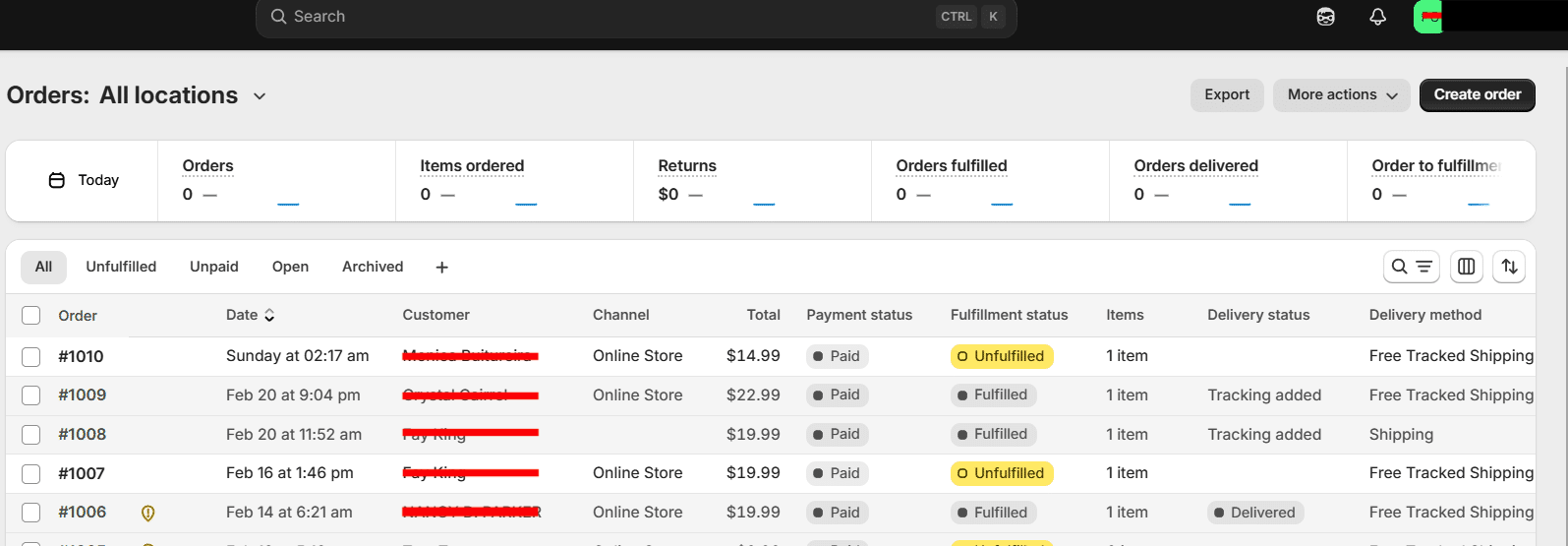Expand the All locations dropdown
This screenshot has height=546, width=1568.
coord(260,96)
